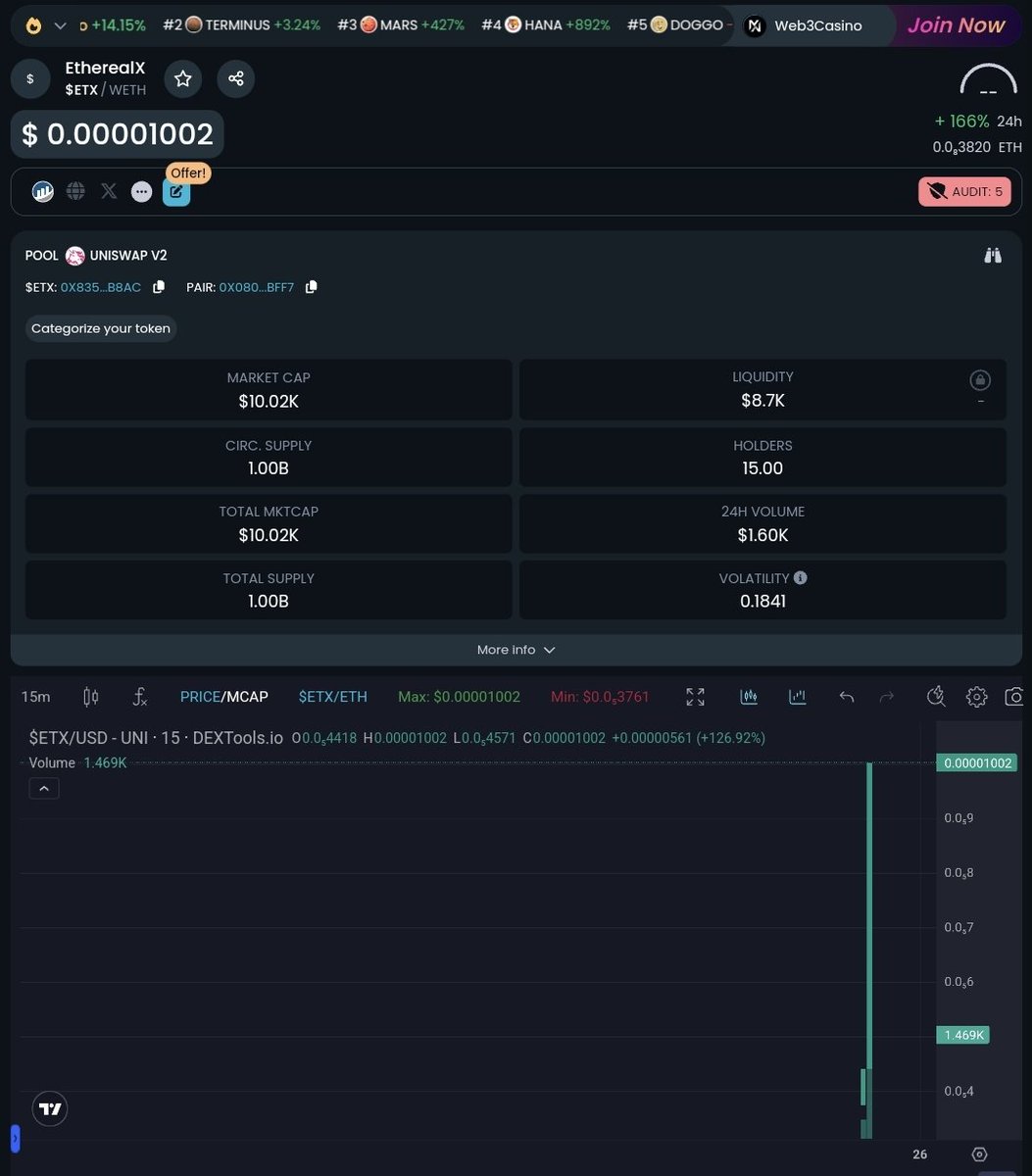This screenshot has width=1032, height=1176.
Task: Click the DEXT score gauge
Action: coord(988,80)
